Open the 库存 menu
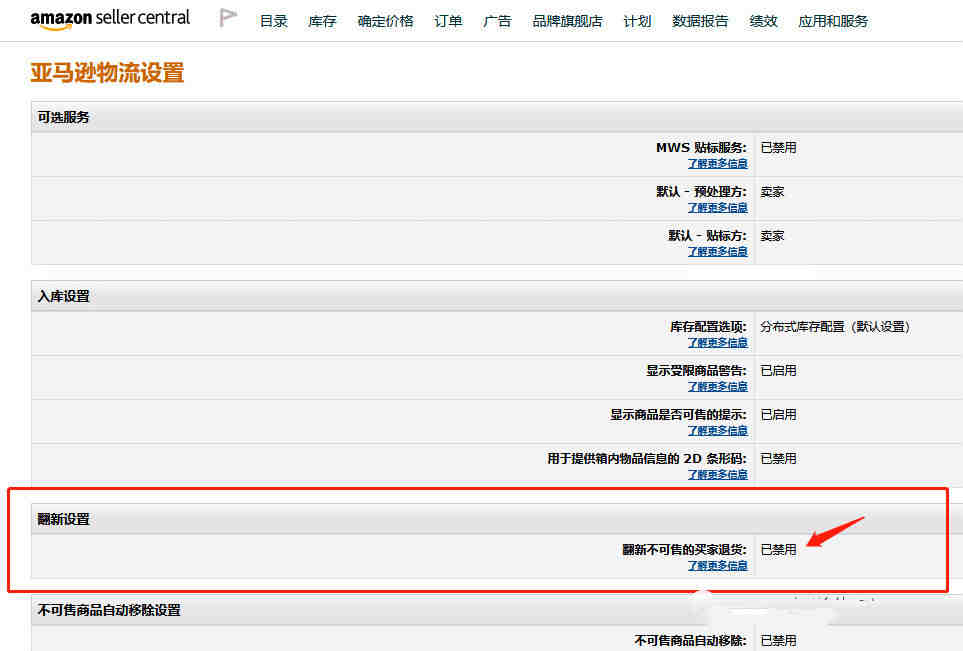This screenshot has width=963, height=651. coord(322,21)
